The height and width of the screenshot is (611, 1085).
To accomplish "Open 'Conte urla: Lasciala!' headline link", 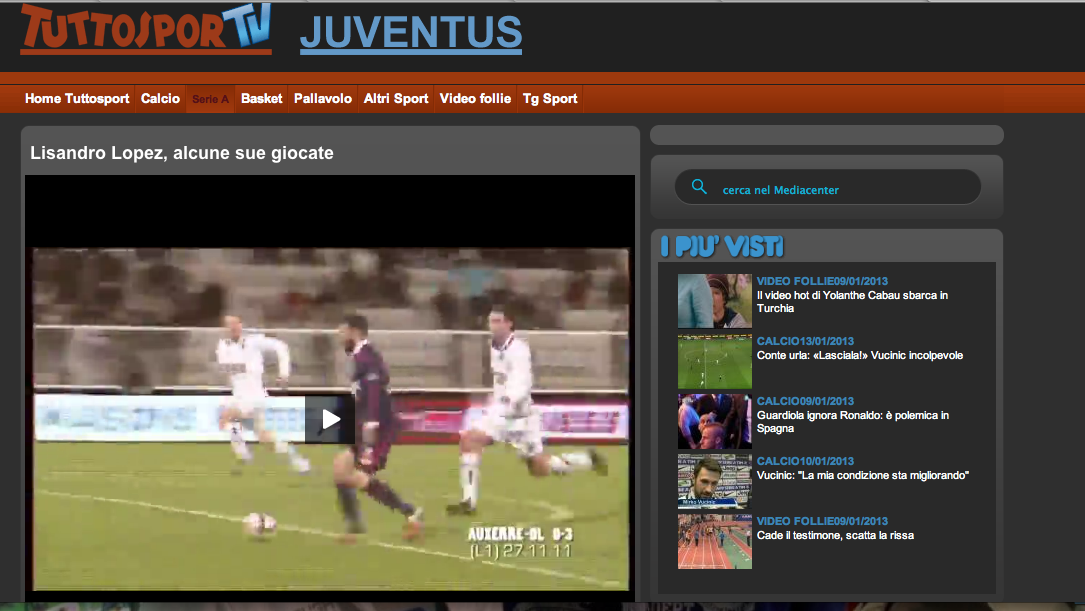I will click(859, 355).
